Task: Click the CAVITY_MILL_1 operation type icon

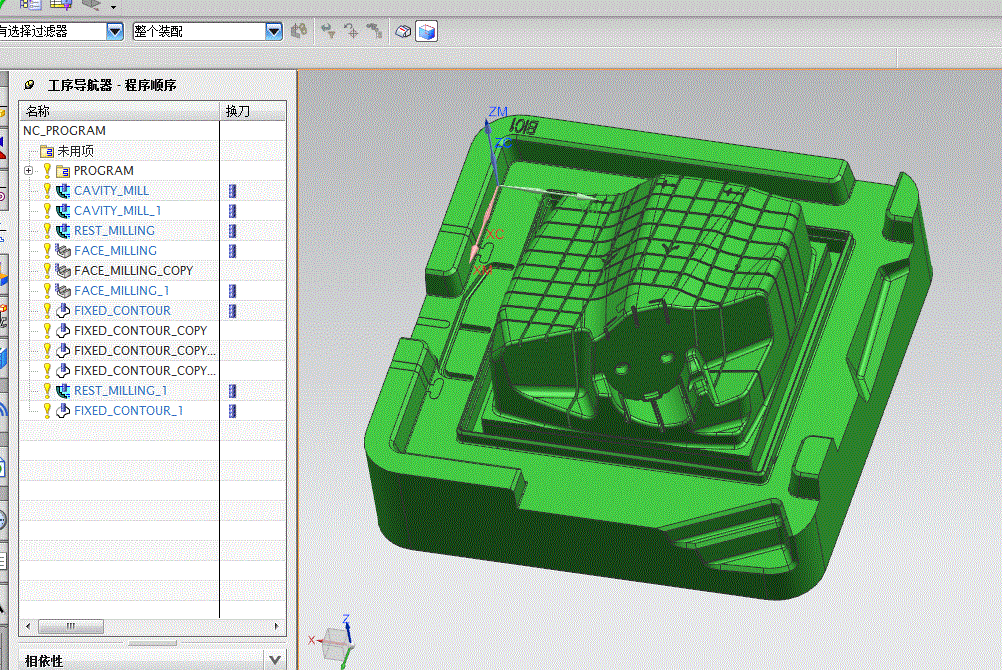Action: tap(63, 211)
